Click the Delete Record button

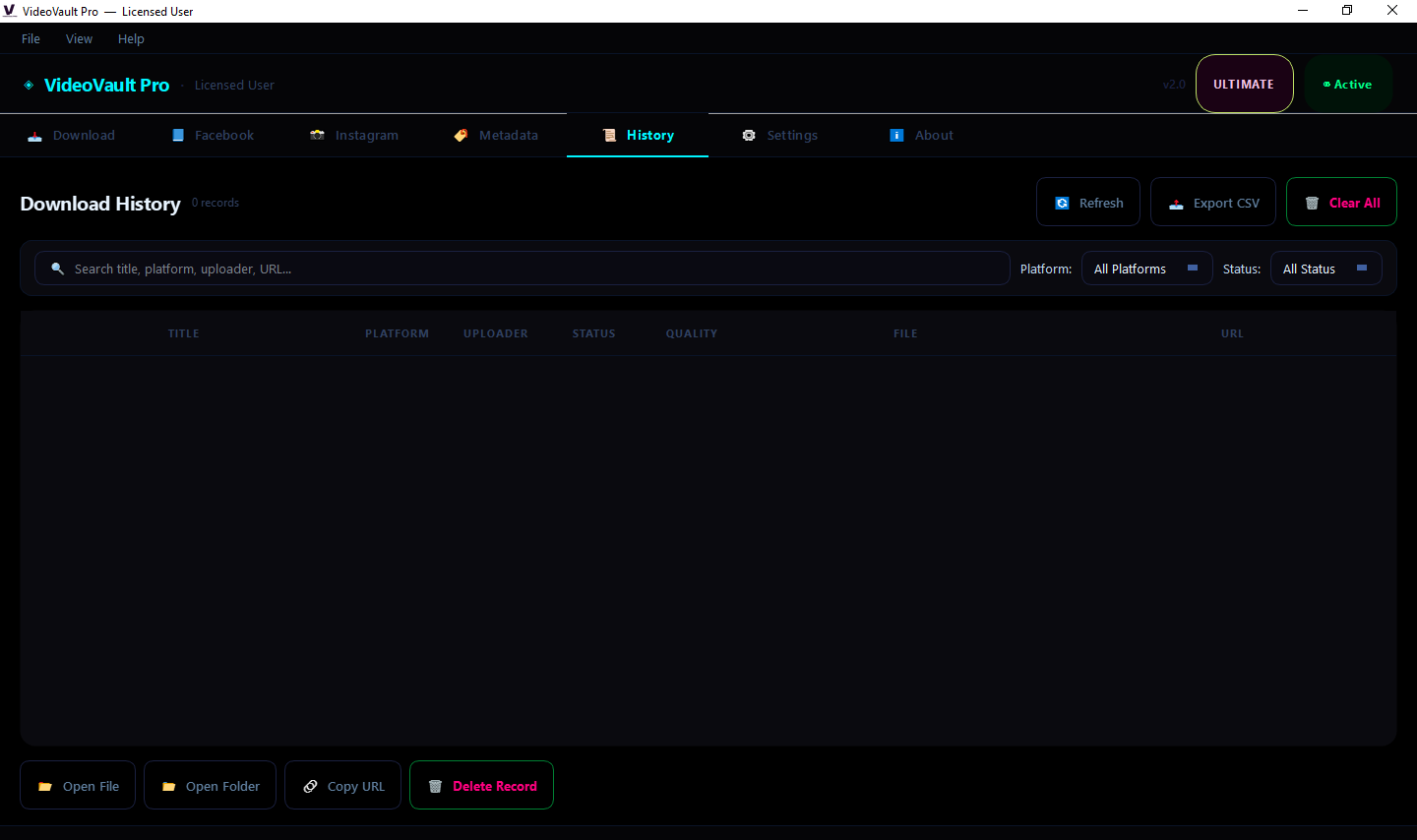[x=481, y=786]
